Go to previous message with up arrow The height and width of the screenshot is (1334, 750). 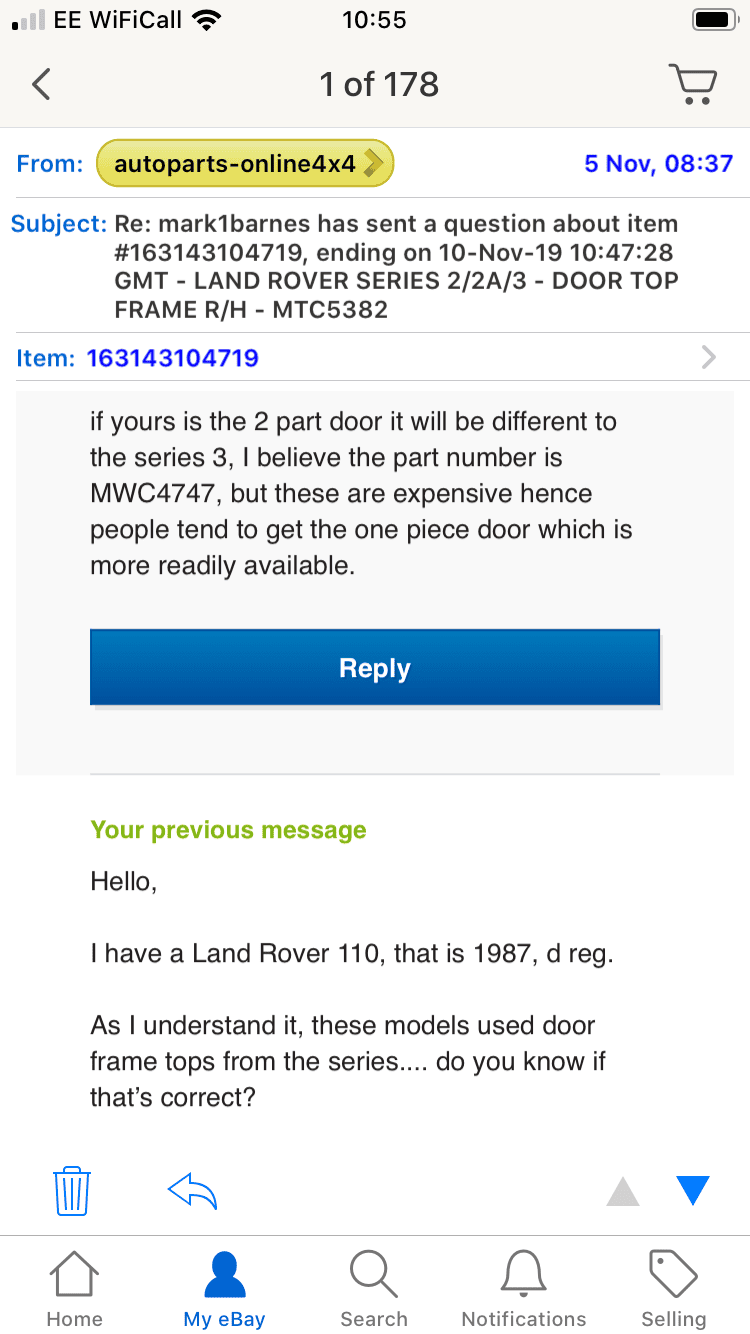click(623, 1191)
